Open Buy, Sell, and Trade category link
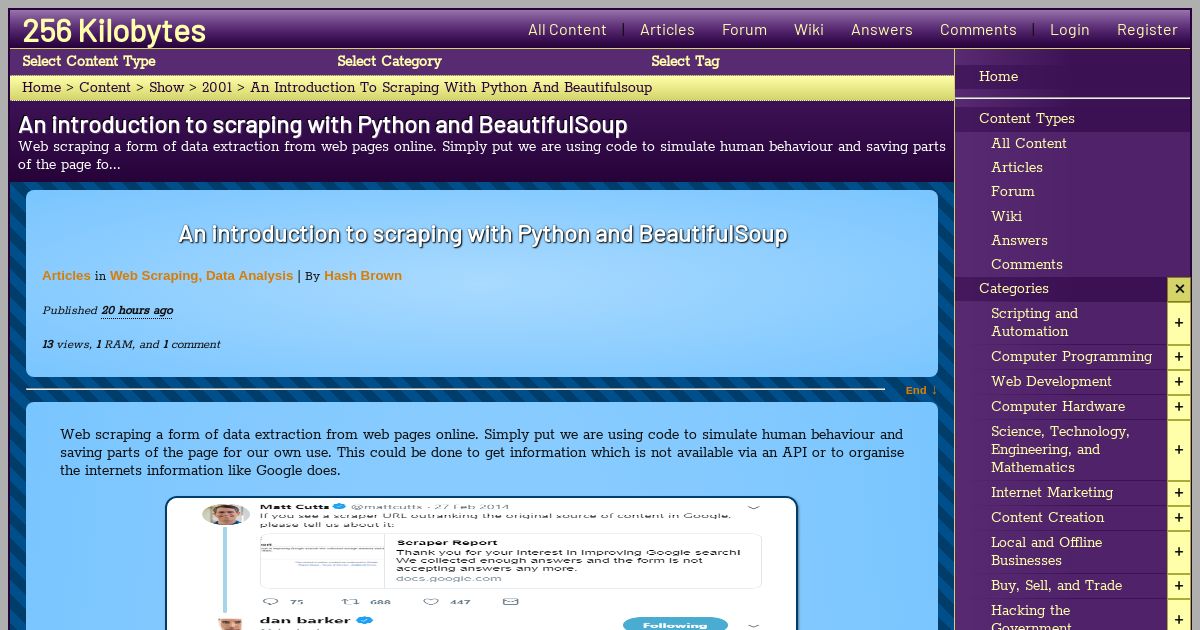 click(x=1056, y=586)
